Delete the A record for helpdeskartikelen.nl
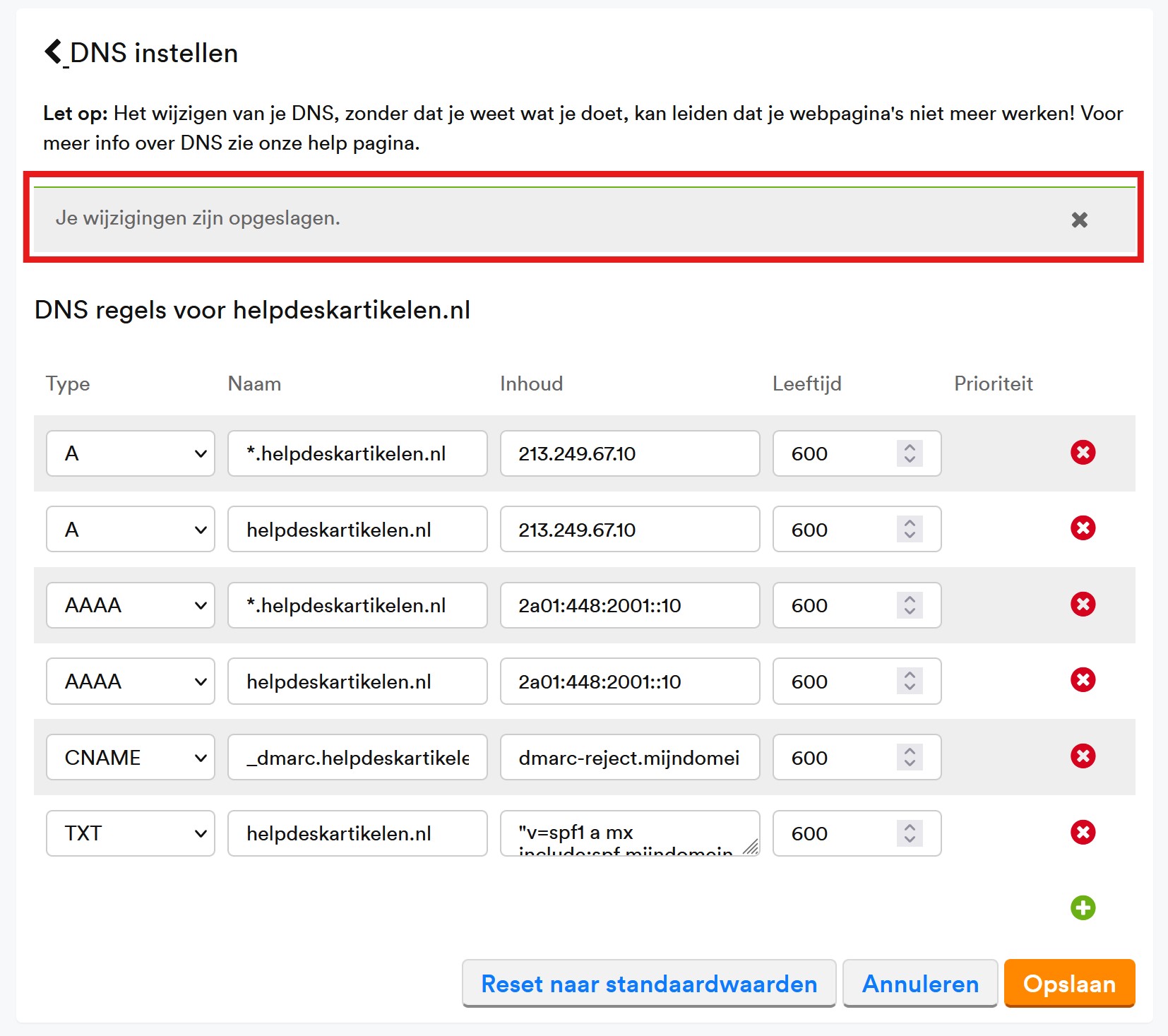The image size is (1168, 1036). tap(1083, 528)
